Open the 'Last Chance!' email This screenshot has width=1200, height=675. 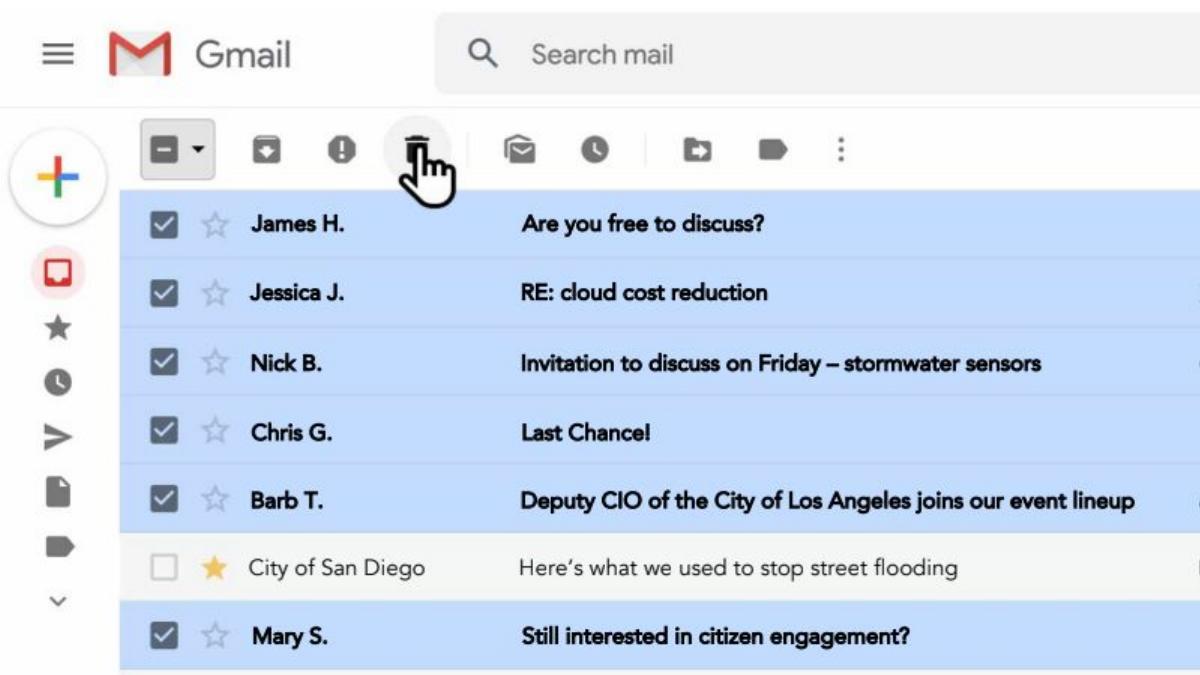click(586, 432)
